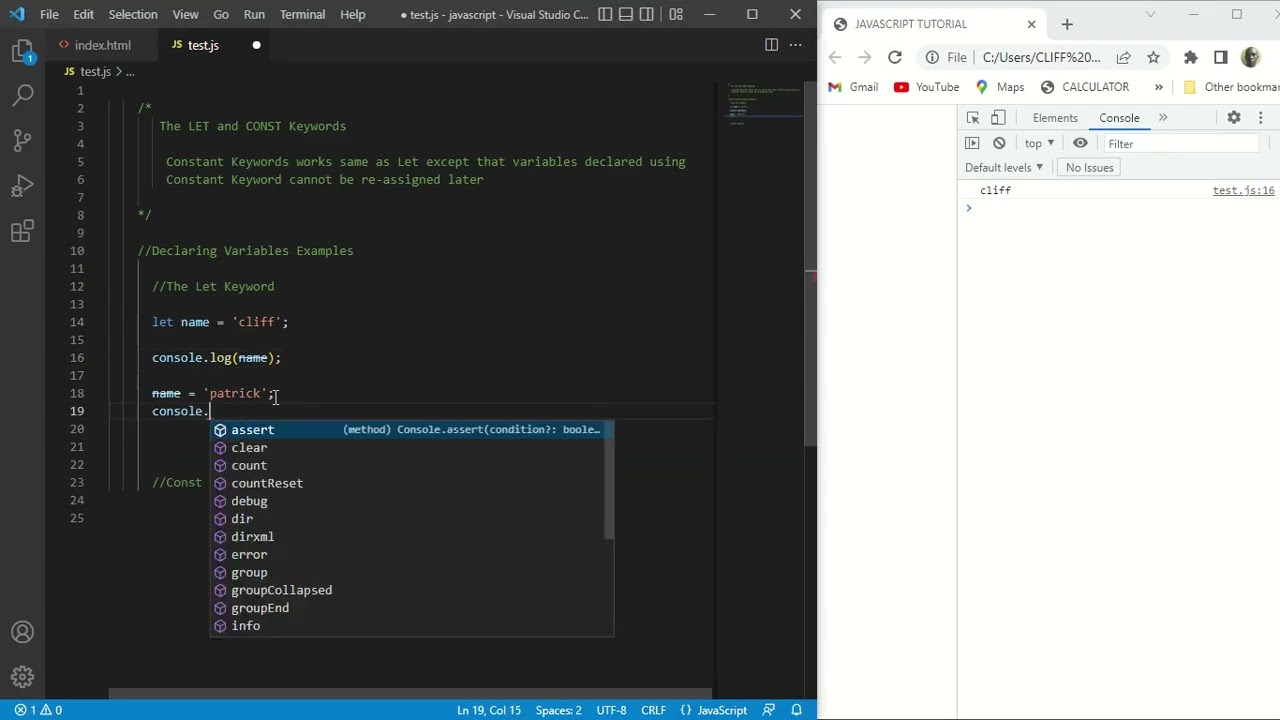Share this page from address bar
The image size is (1280, 720).
1124,58
